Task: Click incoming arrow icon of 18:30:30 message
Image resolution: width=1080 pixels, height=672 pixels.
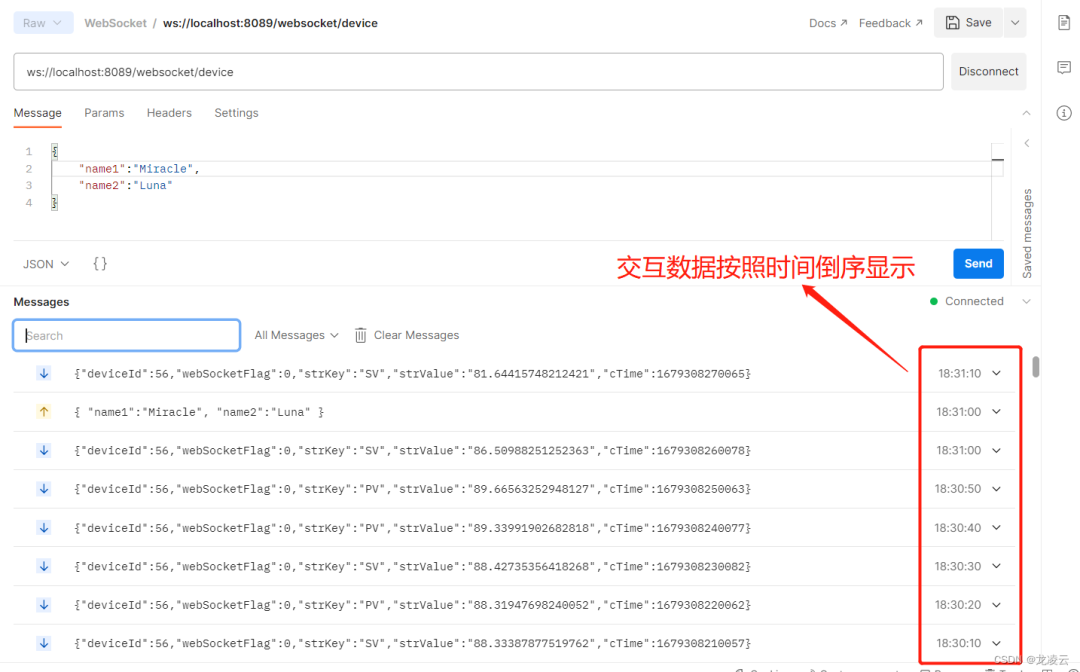Action: (x=44, y=566)
